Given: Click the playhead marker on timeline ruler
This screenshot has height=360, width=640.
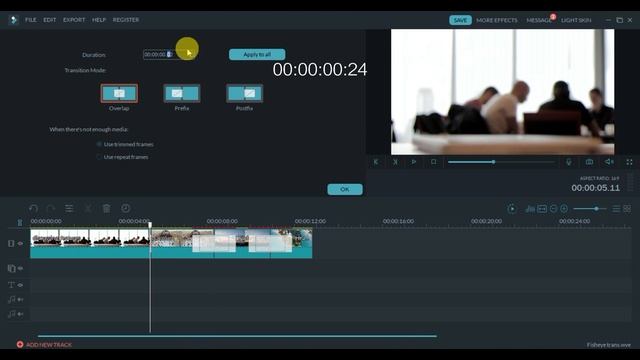Looking at the screenshot, I should point(150,224).
